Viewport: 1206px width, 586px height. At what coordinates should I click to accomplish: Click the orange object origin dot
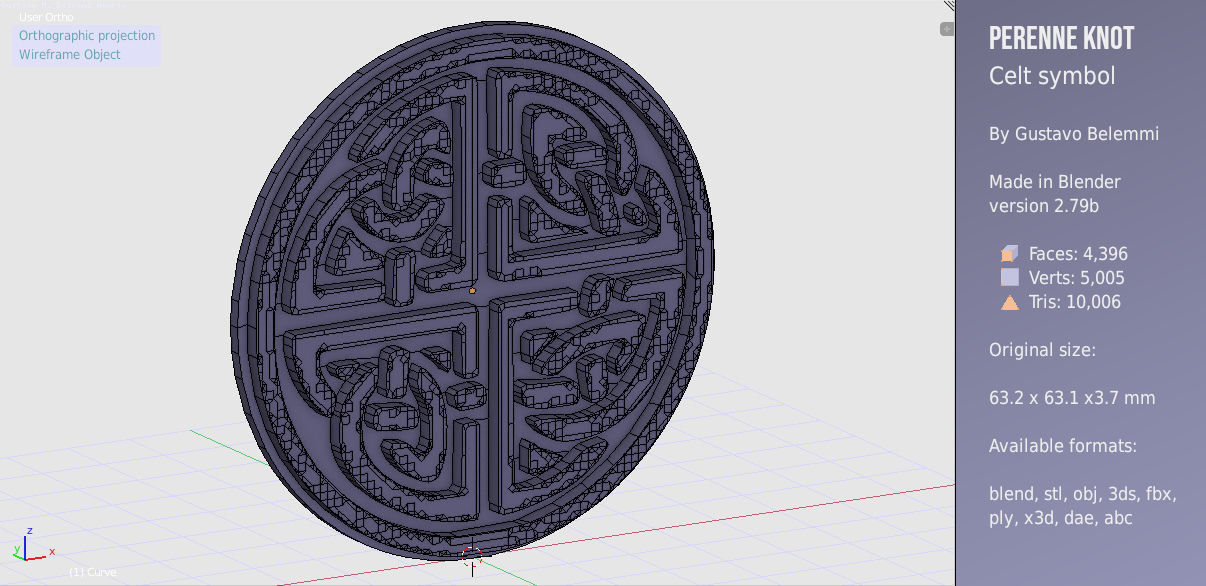[x=472, y=291]
